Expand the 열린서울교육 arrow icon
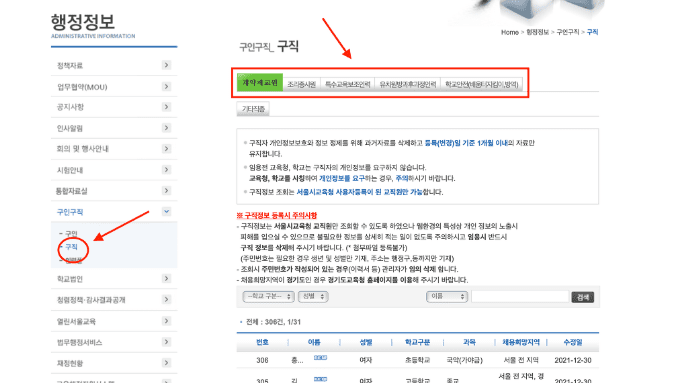This screenshot has height=383, width=694. pos(166,321)
